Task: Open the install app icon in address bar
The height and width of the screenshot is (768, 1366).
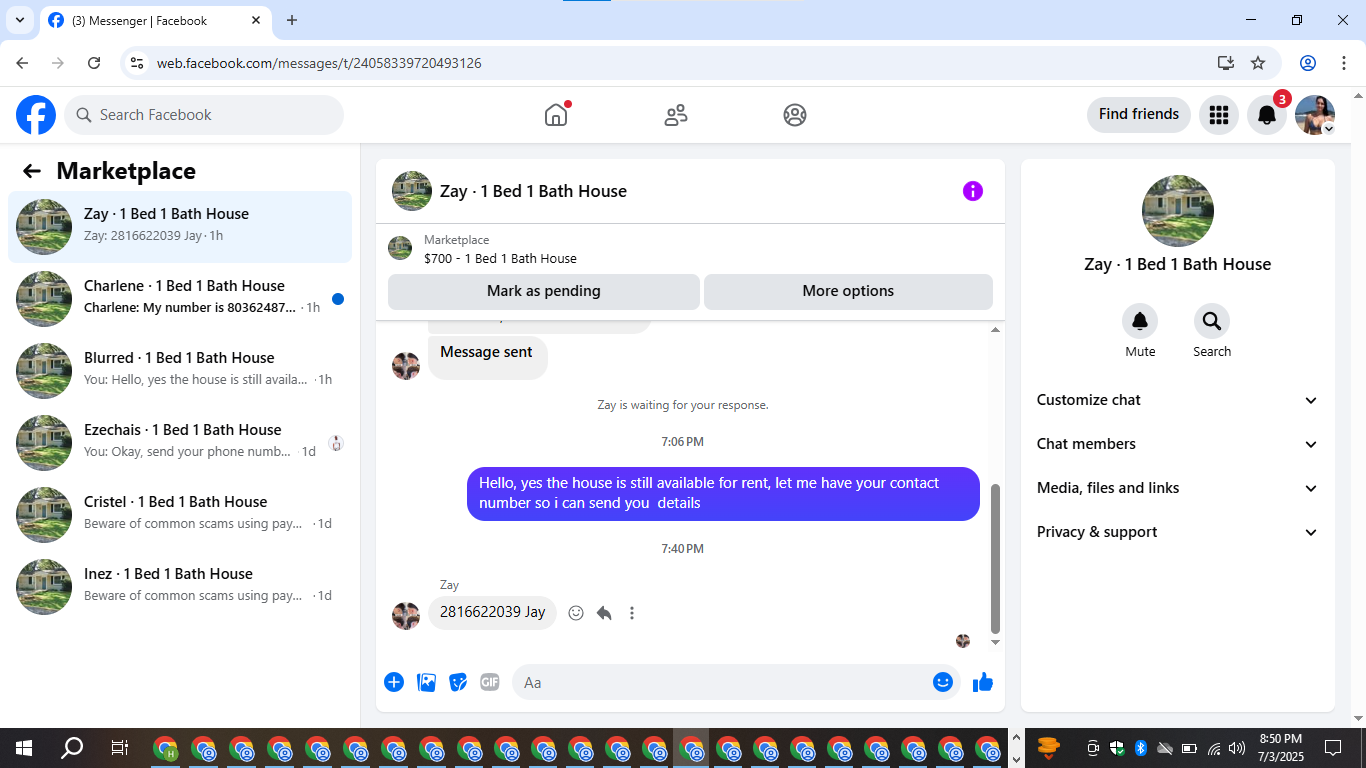Action: tap(1226, 63)
